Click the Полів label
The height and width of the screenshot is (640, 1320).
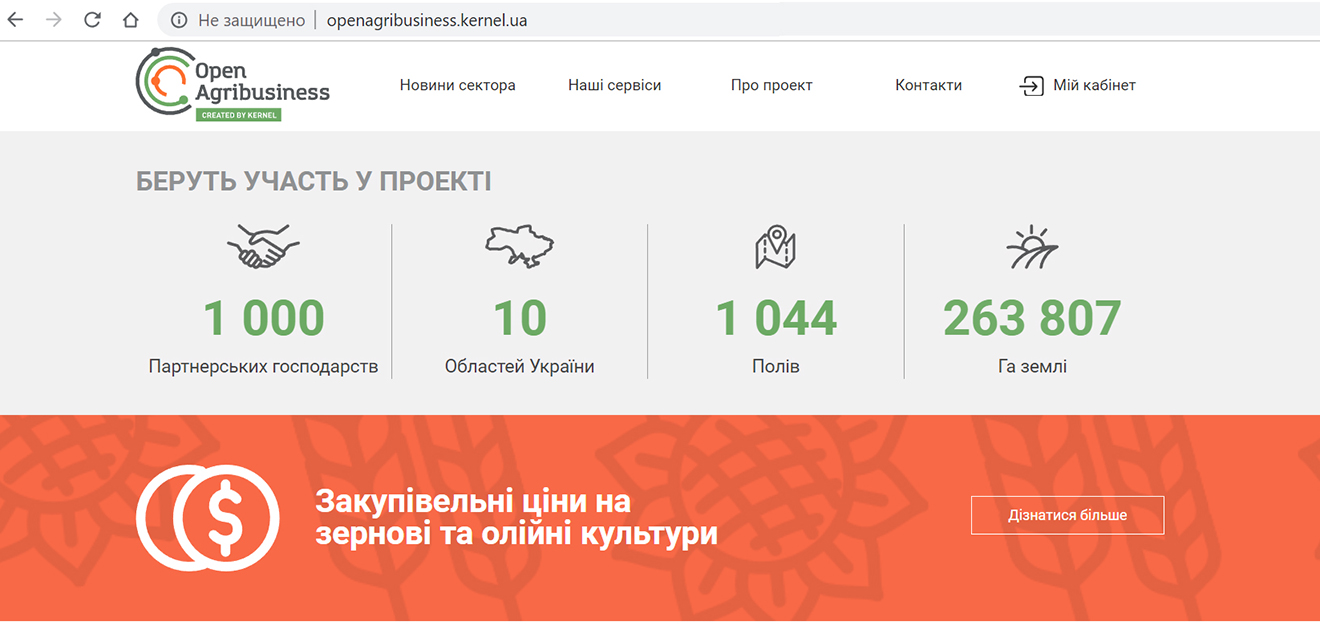coord(776,367)
